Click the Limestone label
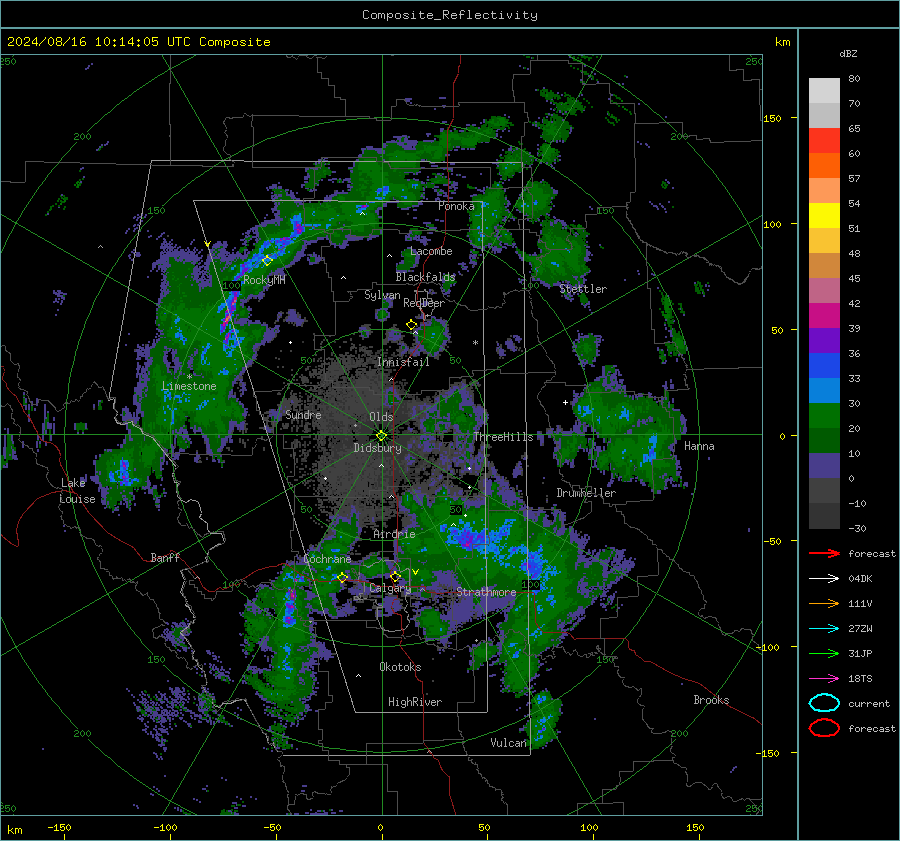Viewport: 900px width, 841px height. [x=189, y=386]
